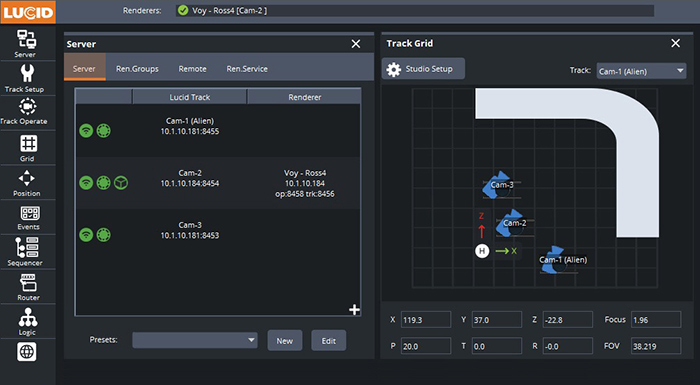Click the Voy - Ross4 renderer cell
The width and height of the screenshot is (700, 385).
[x=305, y=183]
